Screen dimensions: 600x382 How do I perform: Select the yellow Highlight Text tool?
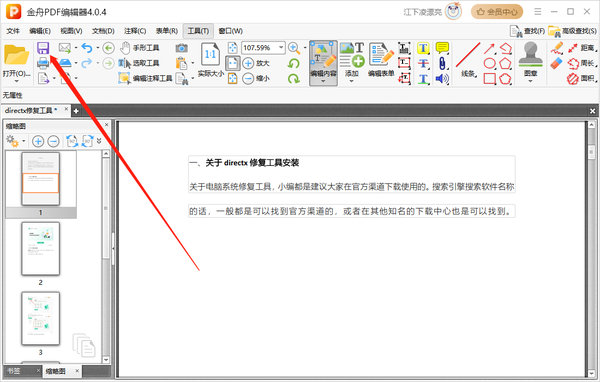[x=423, y=48]
